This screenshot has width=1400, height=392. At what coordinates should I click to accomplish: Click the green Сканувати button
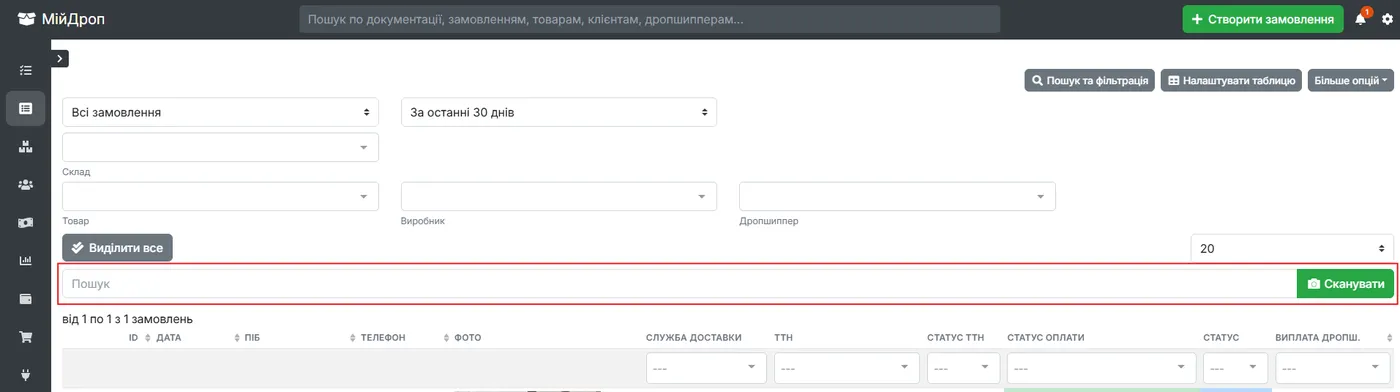[1345, 284]
